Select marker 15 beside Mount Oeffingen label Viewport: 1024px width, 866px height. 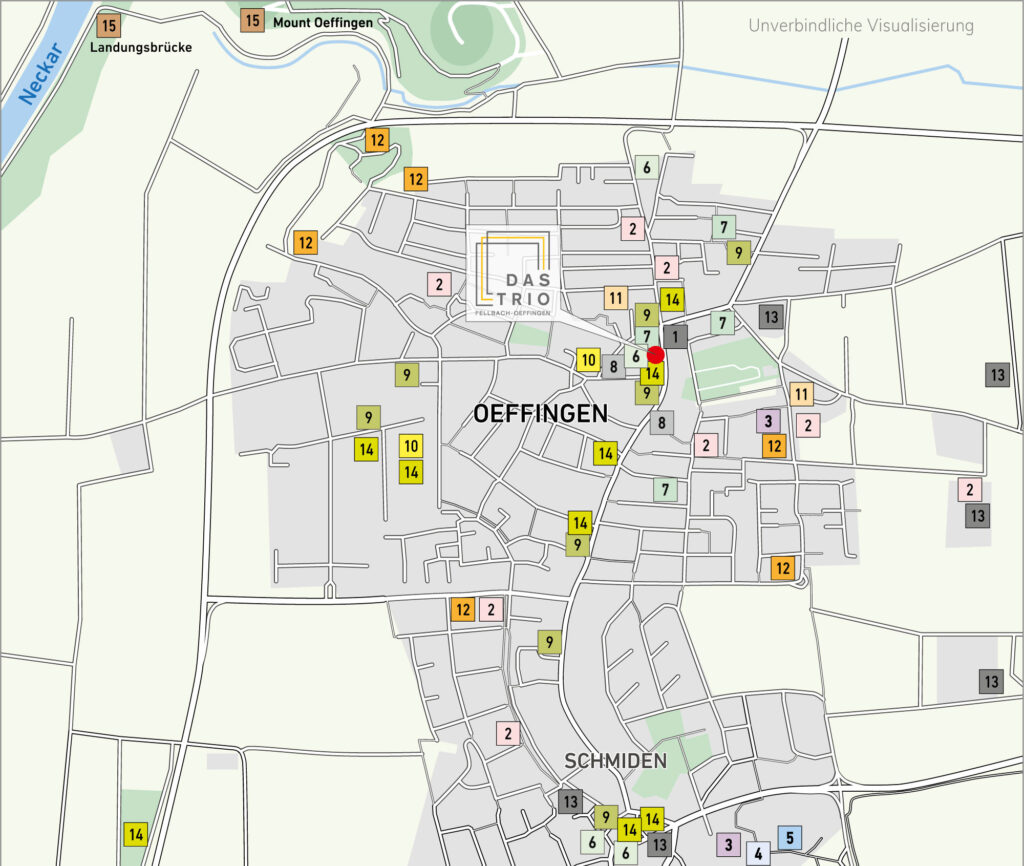point(252,20)
